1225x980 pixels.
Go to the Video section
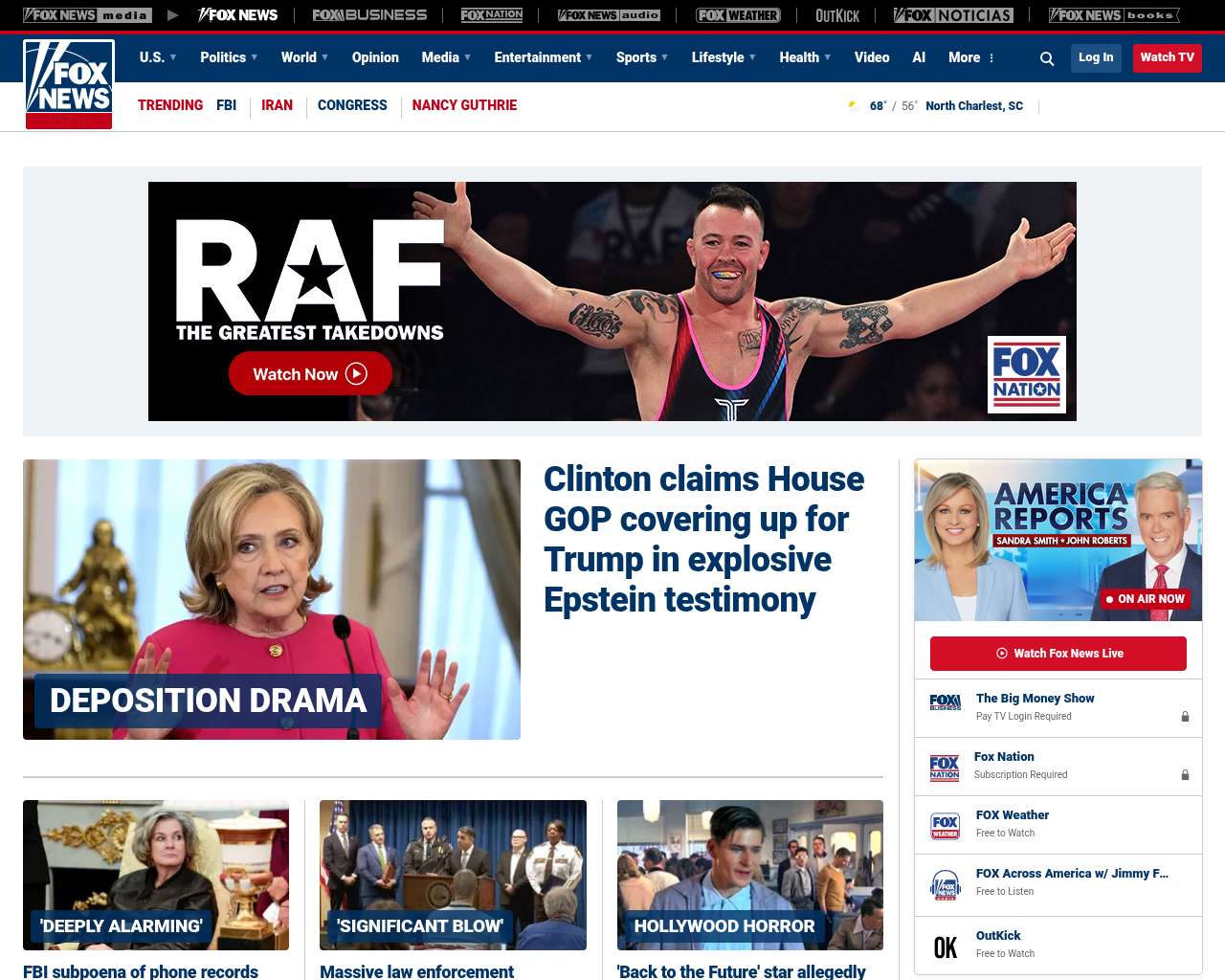point(872,57)
